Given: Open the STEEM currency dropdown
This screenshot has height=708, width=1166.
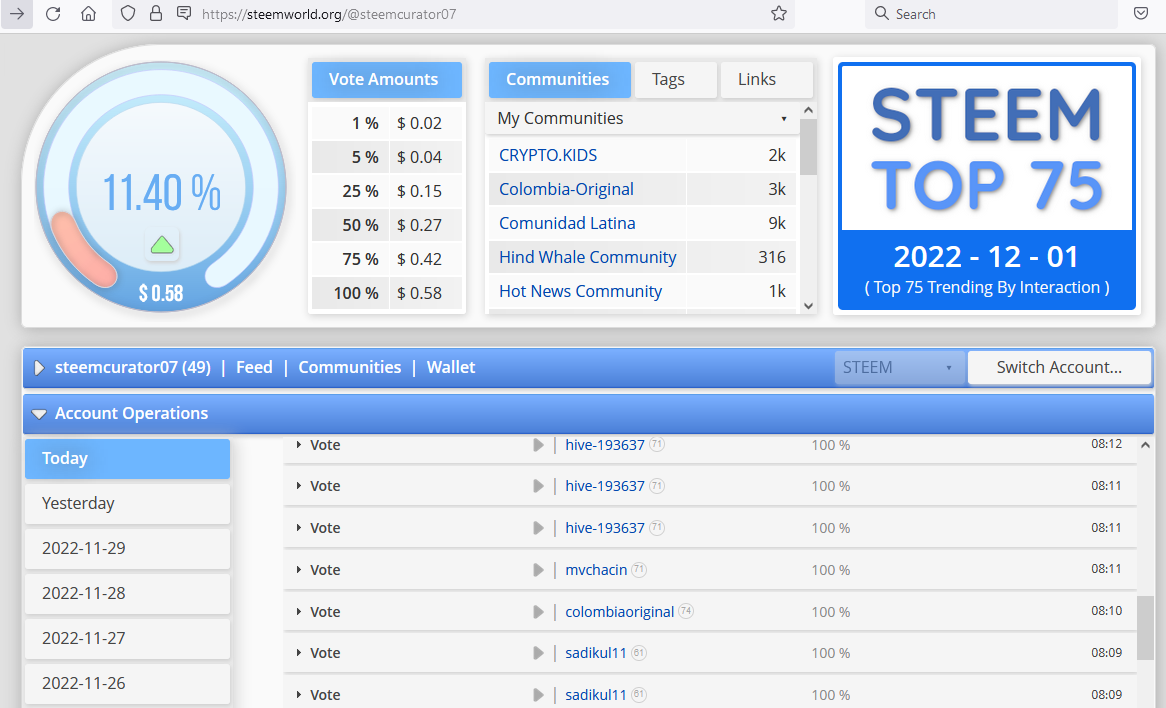Looking at the screenshot, I should pyautogui.click(x=899, y=367).
